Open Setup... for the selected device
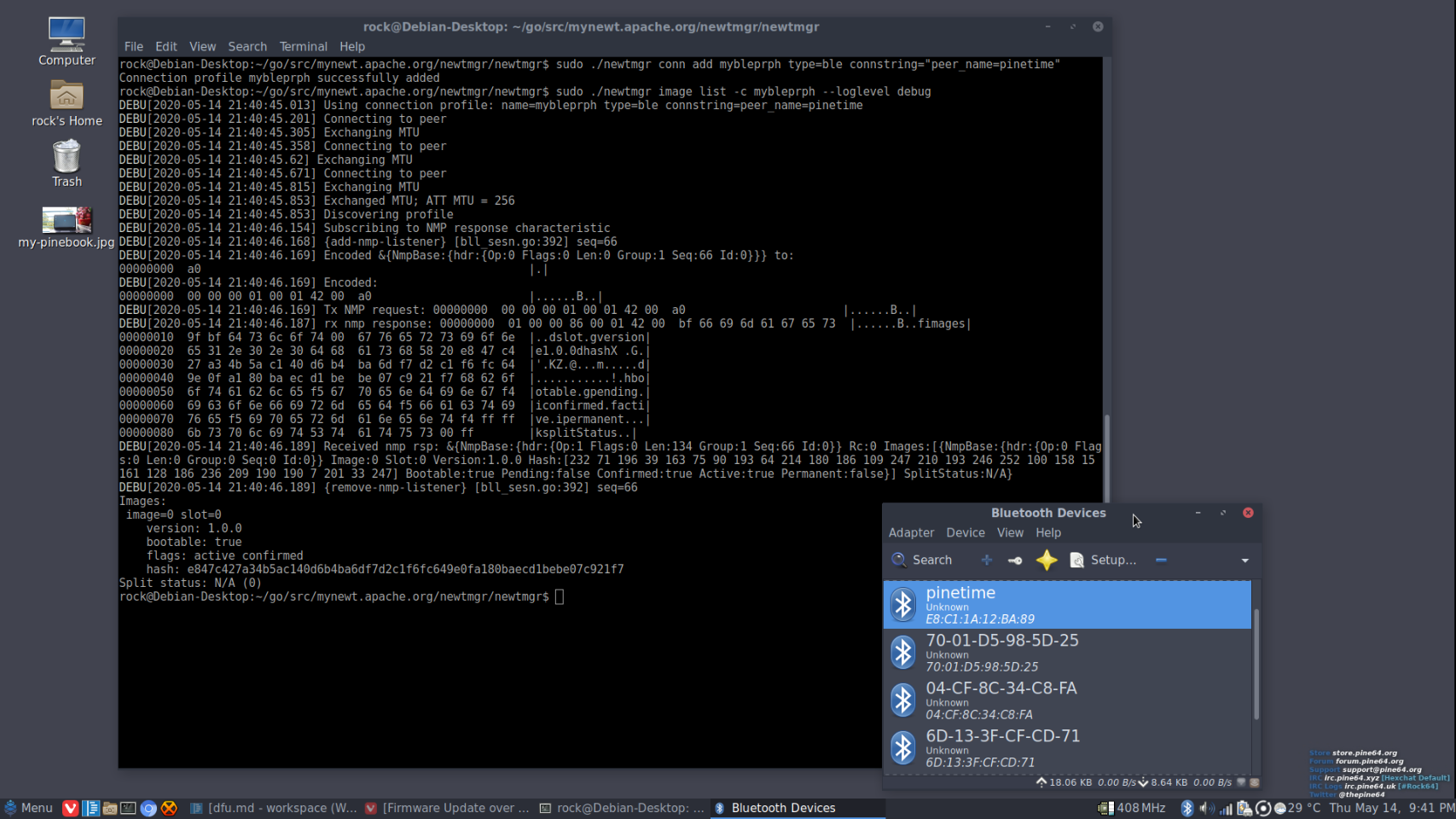The image size is (1456, 819). [1103, 560]
